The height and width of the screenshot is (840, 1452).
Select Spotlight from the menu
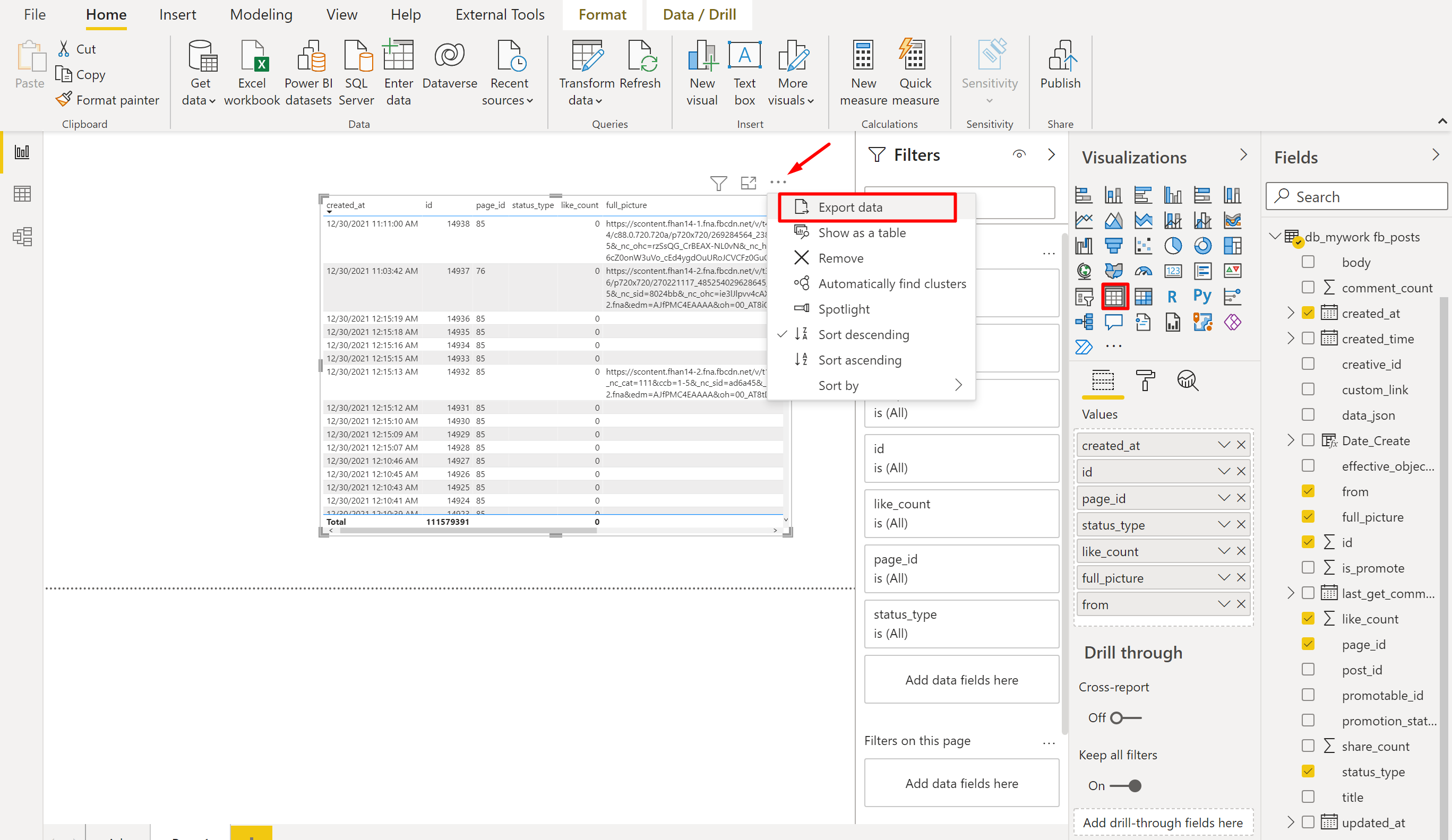(x=872, y=309)
